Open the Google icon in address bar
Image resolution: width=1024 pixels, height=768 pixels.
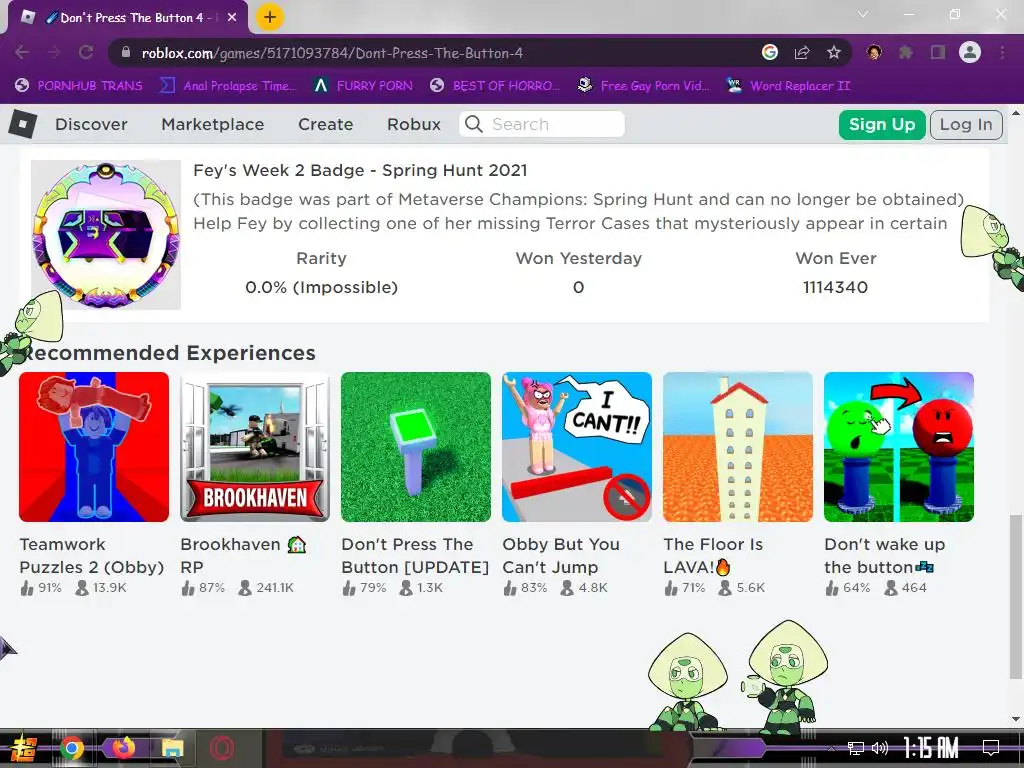(770, 52)
